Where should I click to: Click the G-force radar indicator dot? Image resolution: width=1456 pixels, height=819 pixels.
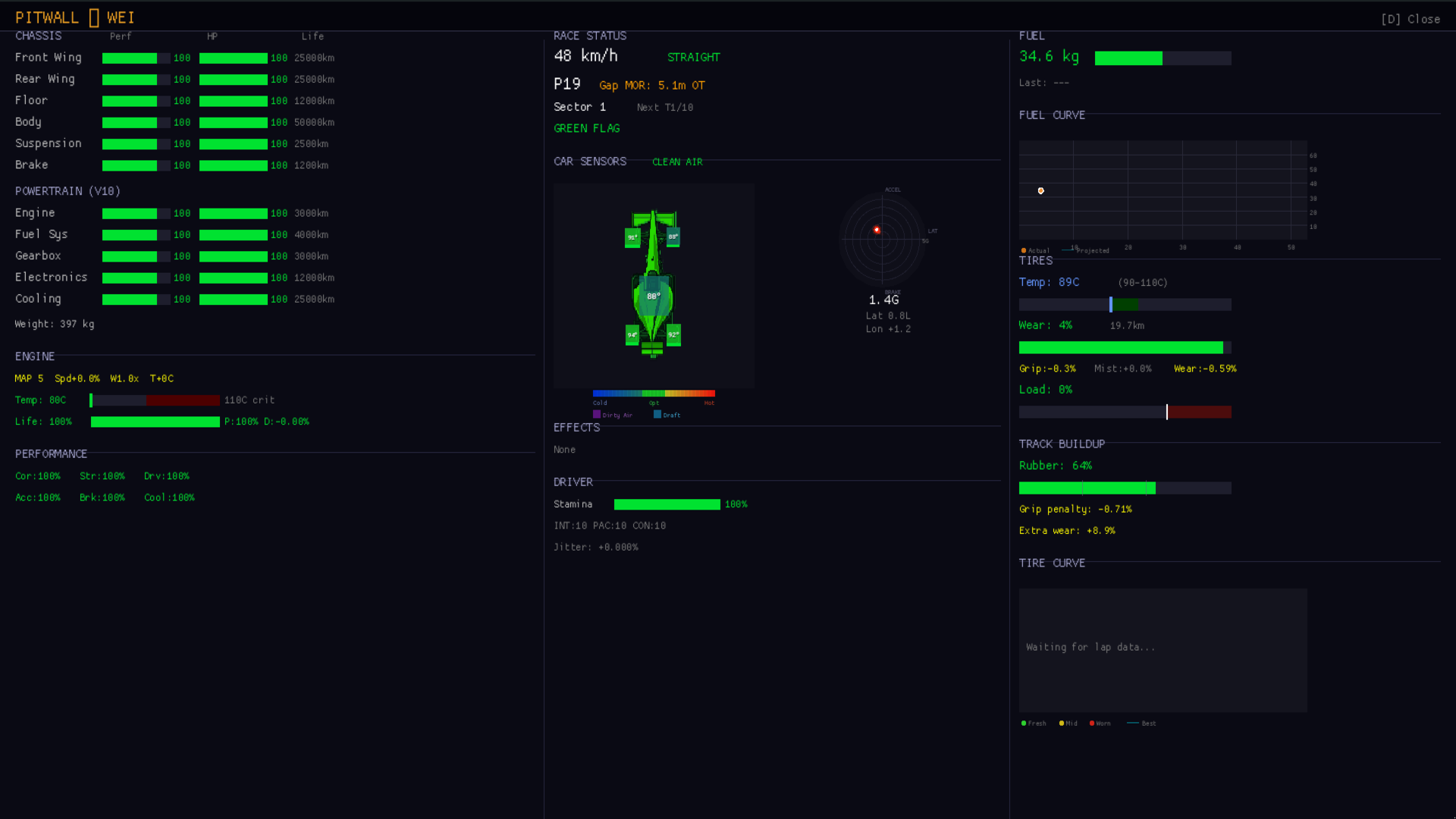877,230
